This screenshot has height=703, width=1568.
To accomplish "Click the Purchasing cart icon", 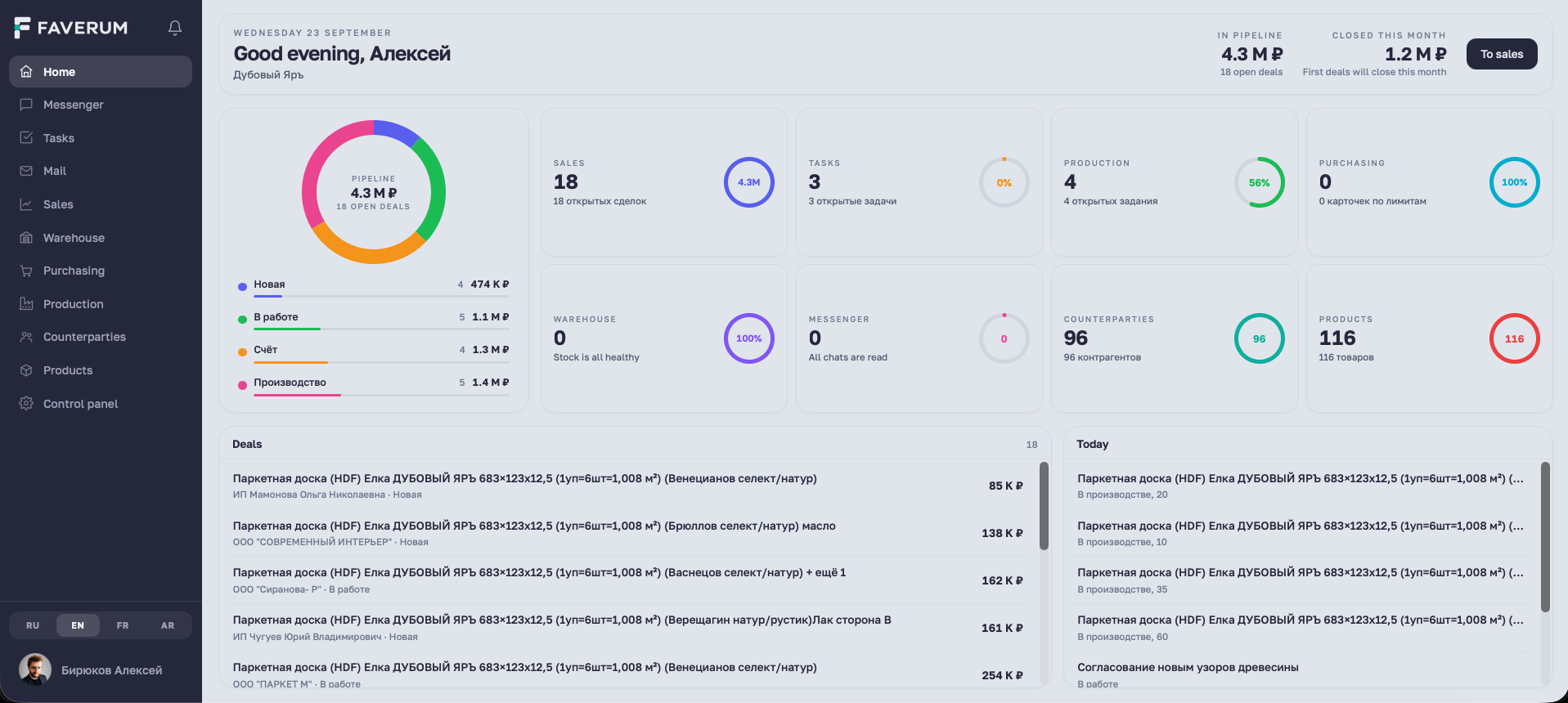I will point(26,271).
